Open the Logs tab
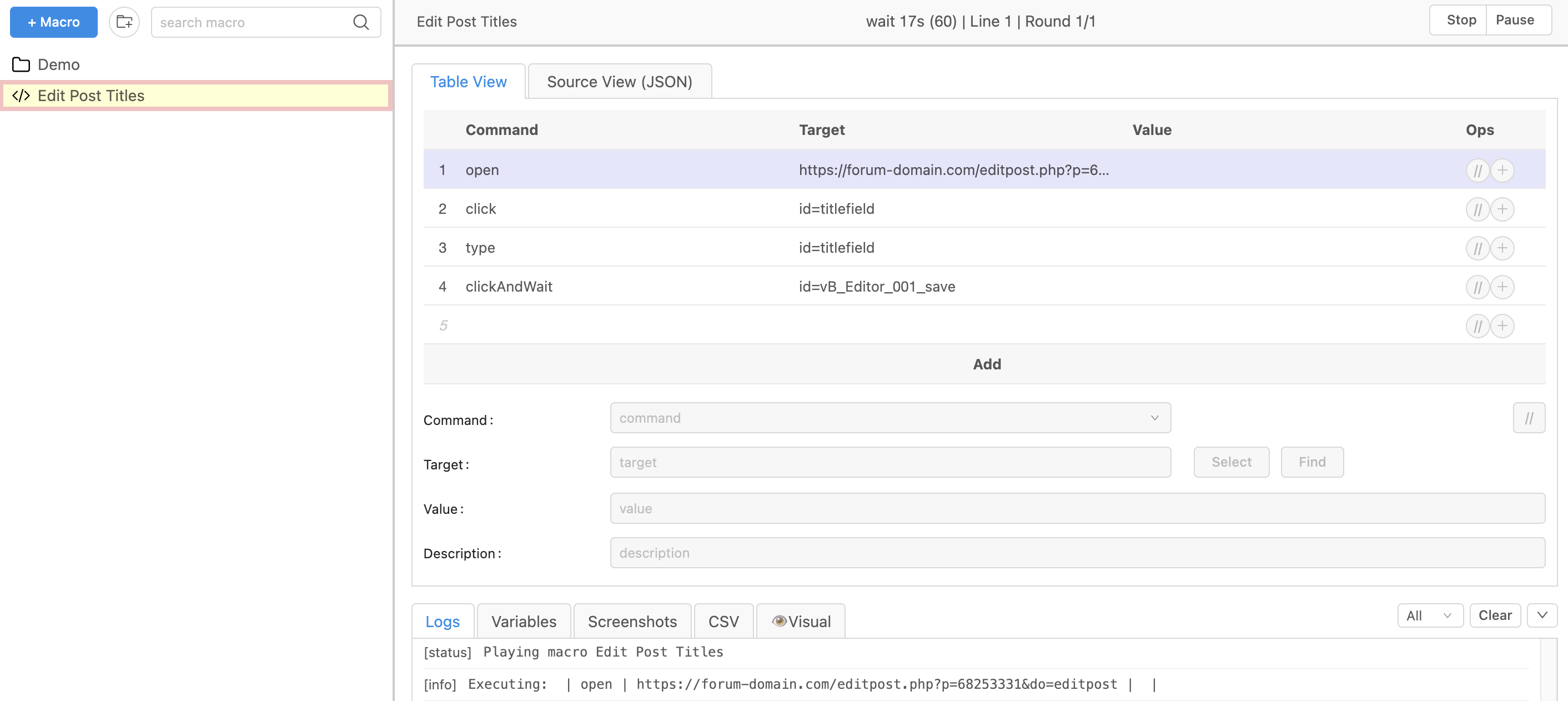The image size is (1568, 701). (442, 621)
